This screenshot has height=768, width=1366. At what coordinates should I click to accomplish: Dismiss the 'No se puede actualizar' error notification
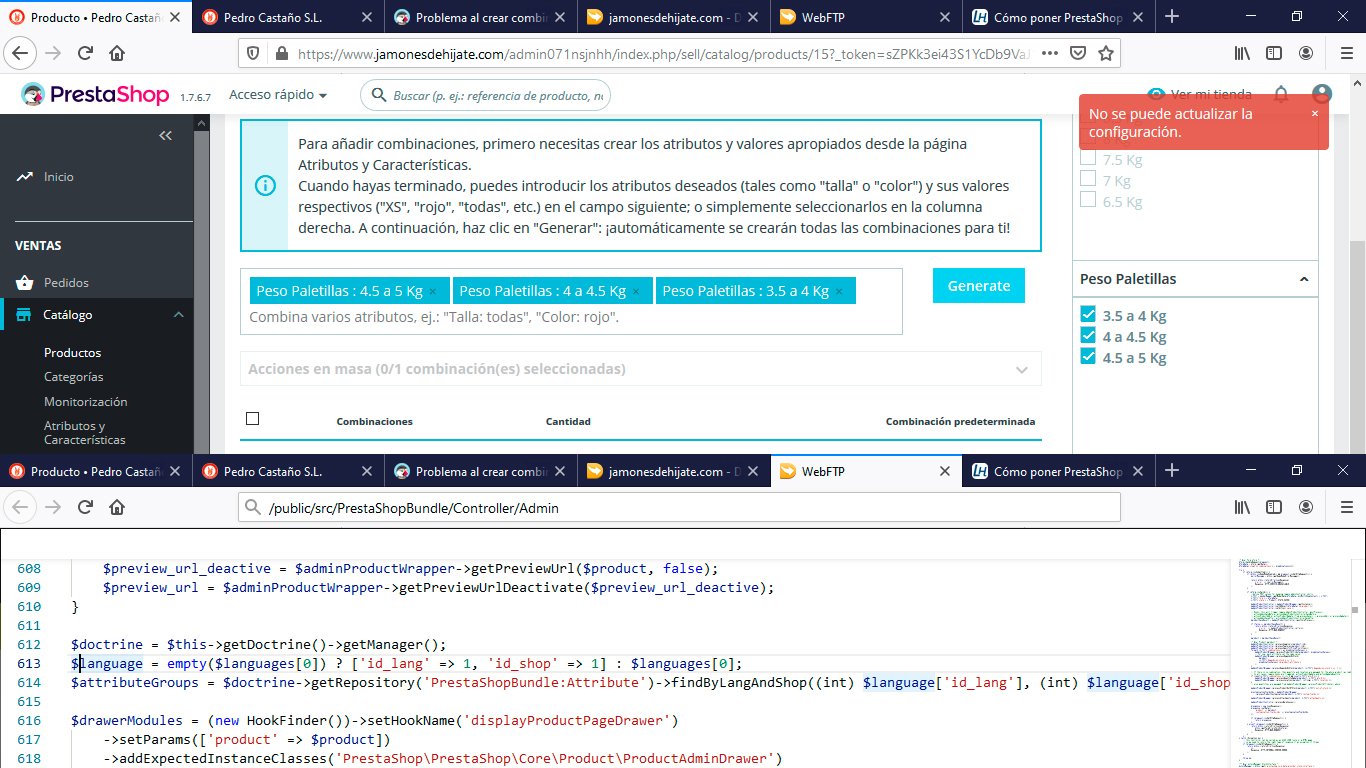click(x=1315, y=114)
